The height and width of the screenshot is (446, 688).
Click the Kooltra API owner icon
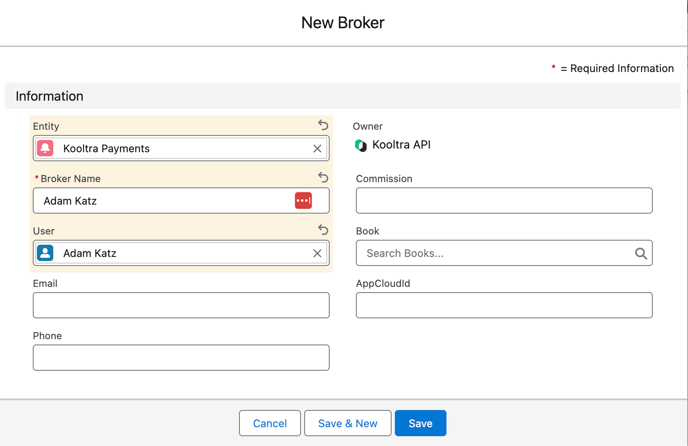[361, 145]
